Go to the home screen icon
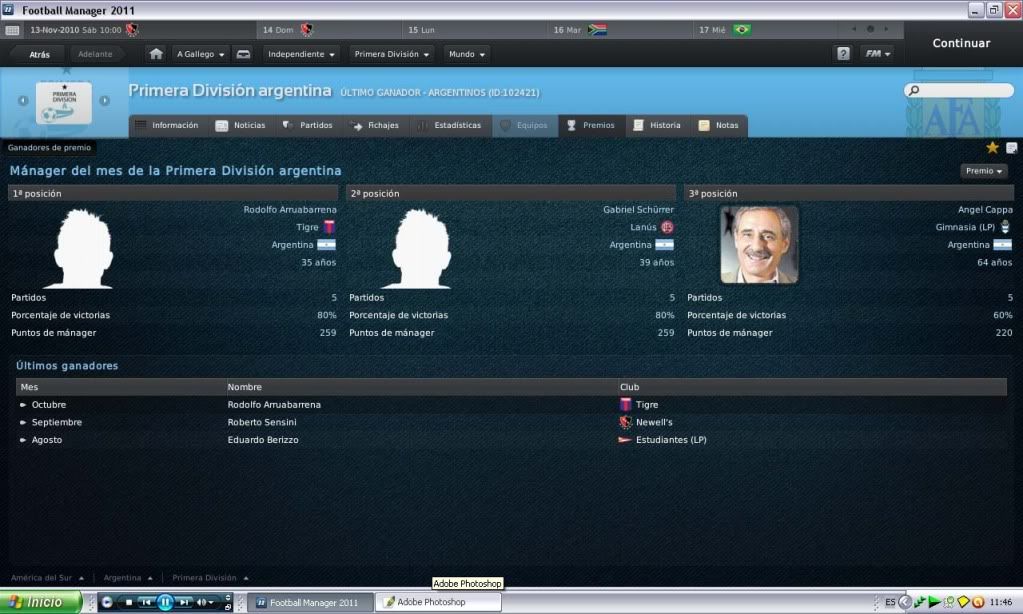The image size is (1023, 614). click(156, 54)
